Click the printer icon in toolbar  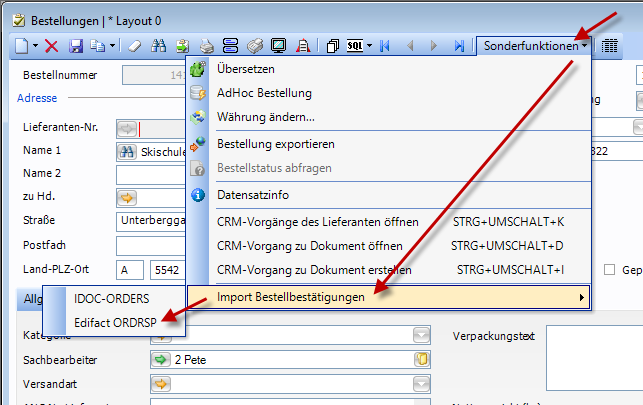click(x=207, y=46)
